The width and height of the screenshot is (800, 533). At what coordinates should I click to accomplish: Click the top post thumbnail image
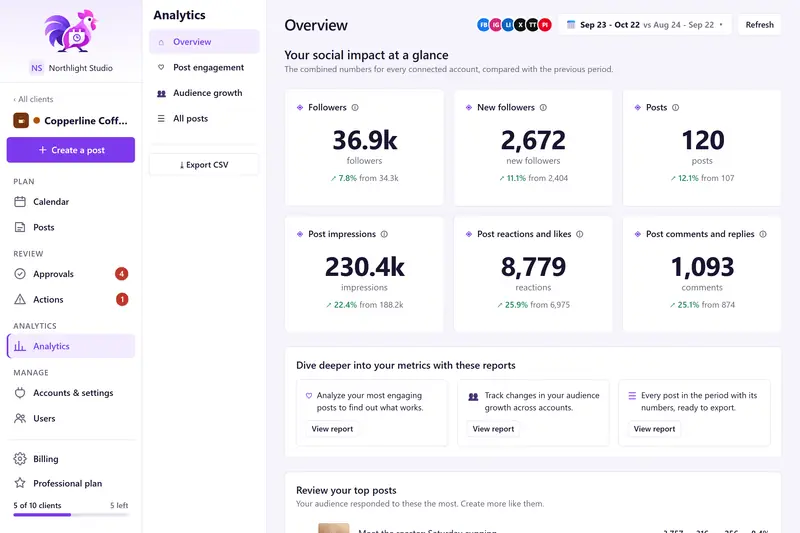tap(334, 528)
